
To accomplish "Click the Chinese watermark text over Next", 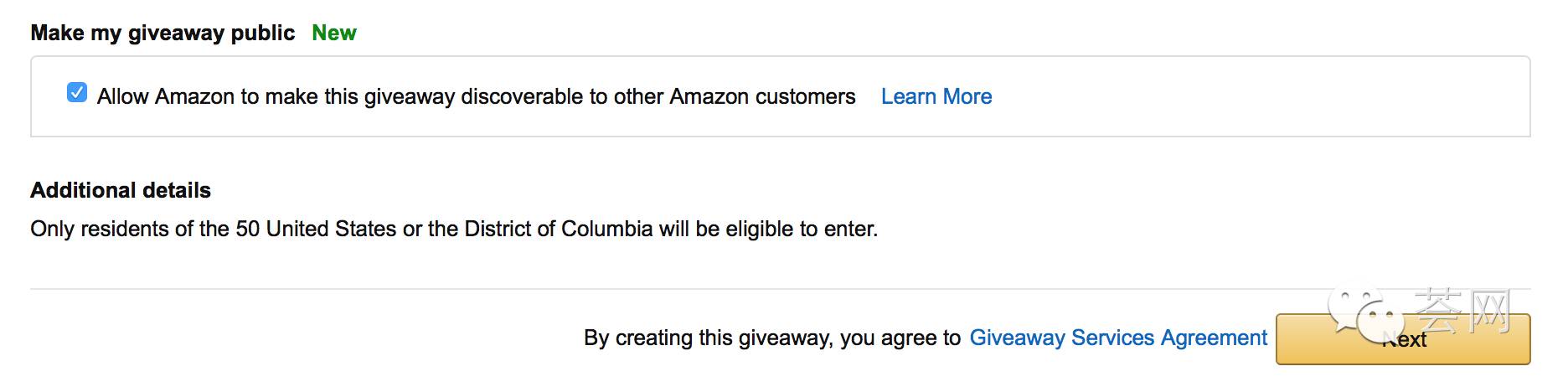I will pyautogui.click(x=1462, y=310).
